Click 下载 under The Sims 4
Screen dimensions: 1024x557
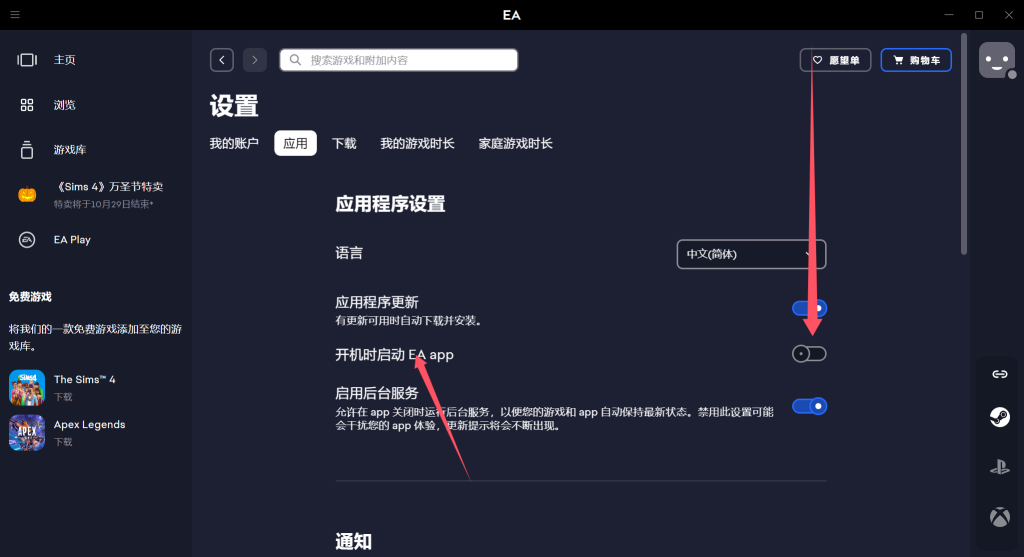click(63, 396)
